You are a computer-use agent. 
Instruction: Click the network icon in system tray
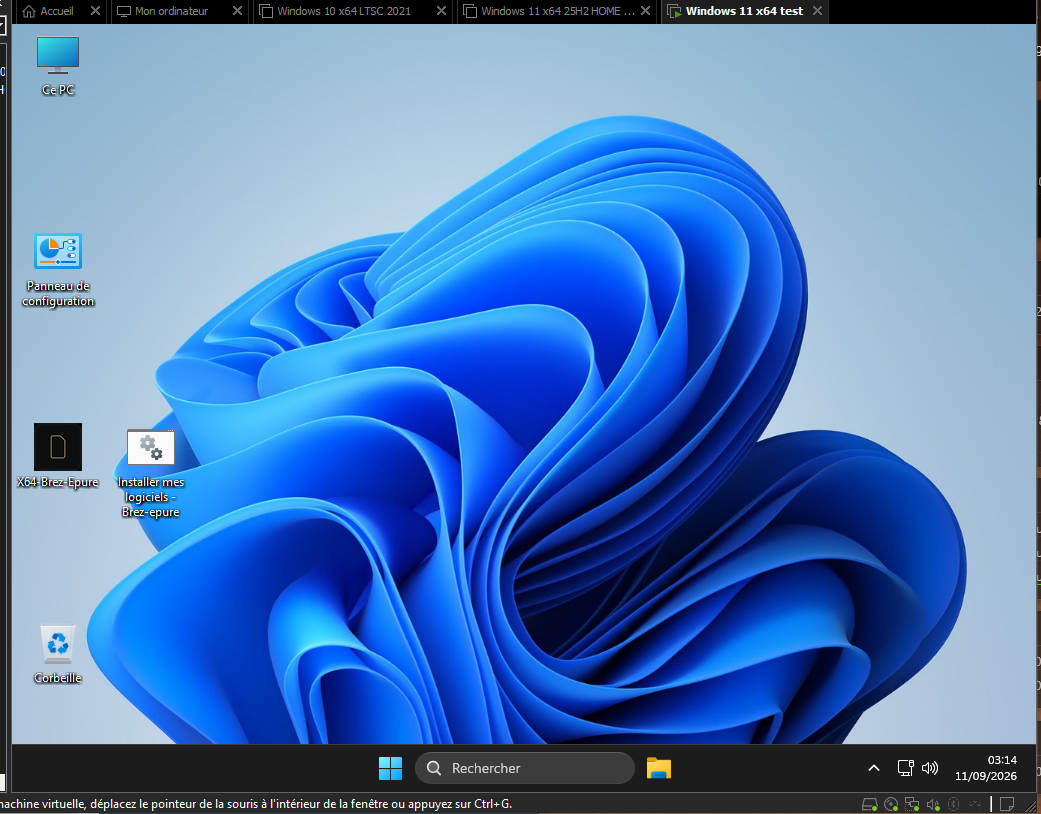coord(906,768)
